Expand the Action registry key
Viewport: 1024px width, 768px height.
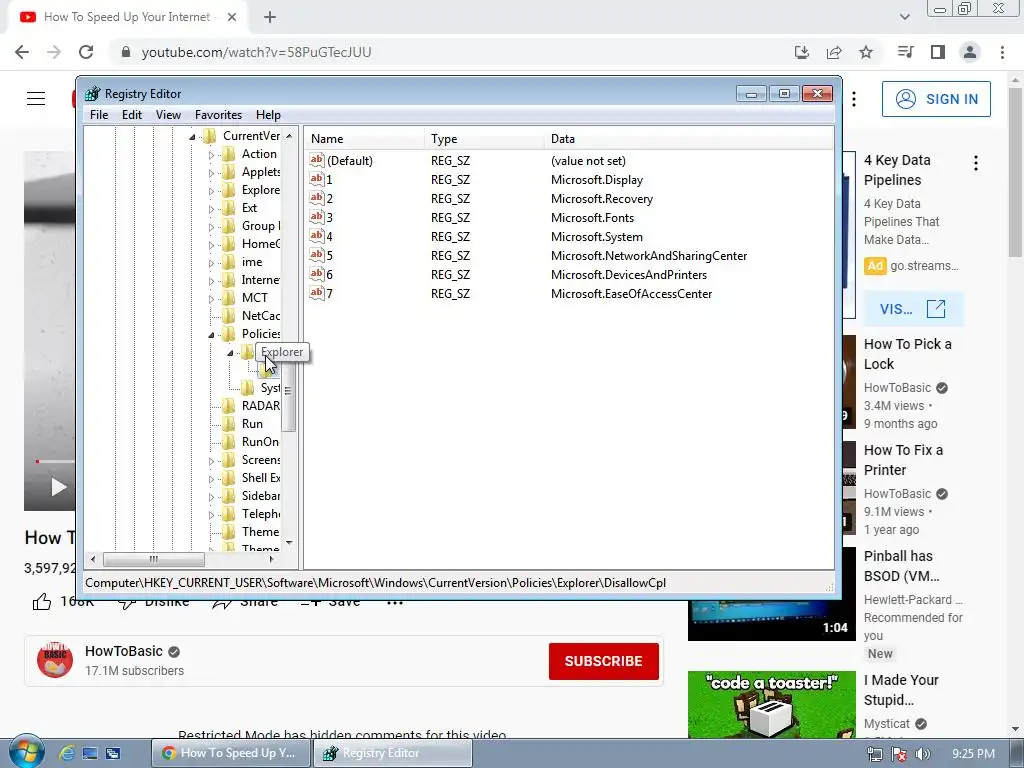click(211, 155)
